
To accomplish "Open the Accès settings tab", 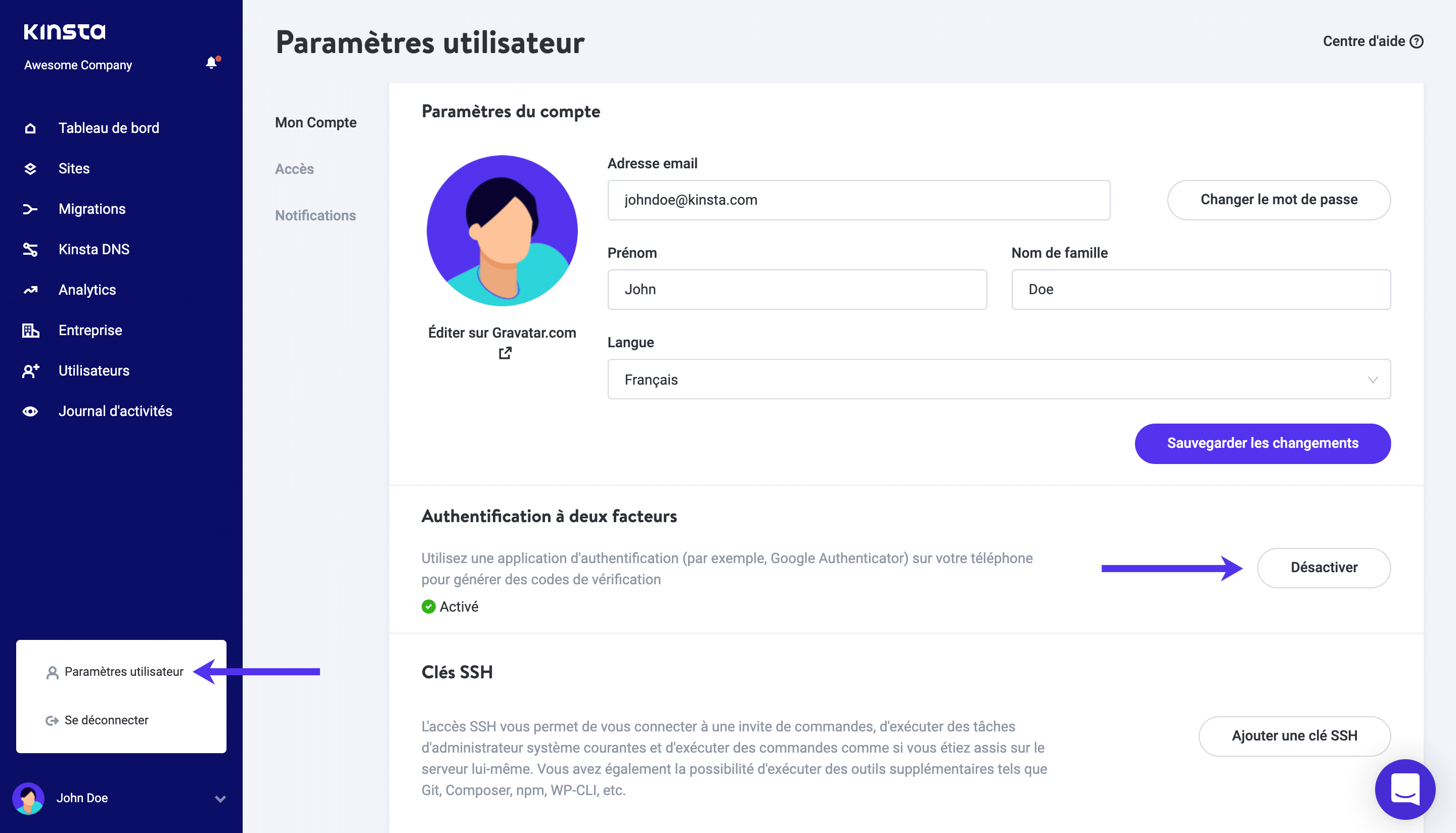I will (295, 168).
